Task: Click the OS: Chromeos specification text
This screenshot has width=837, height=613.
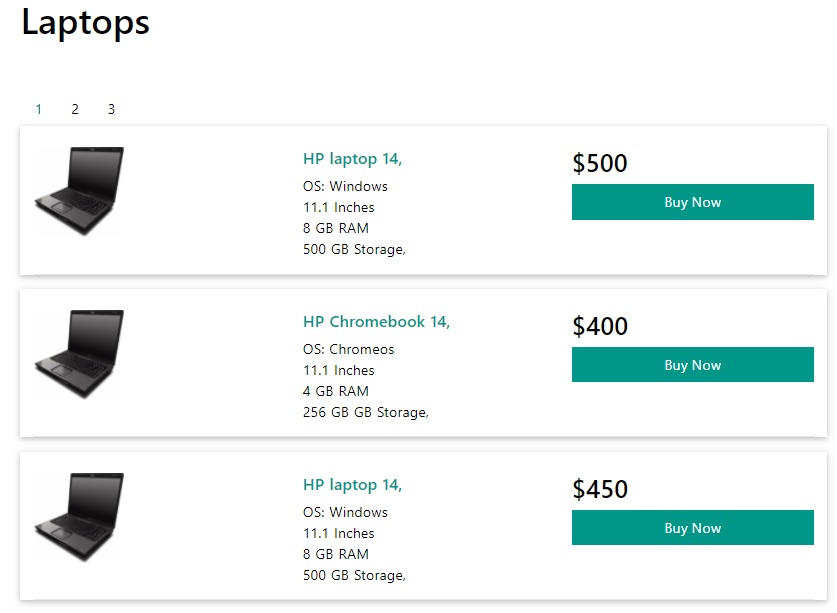Action: pos(348,349)
